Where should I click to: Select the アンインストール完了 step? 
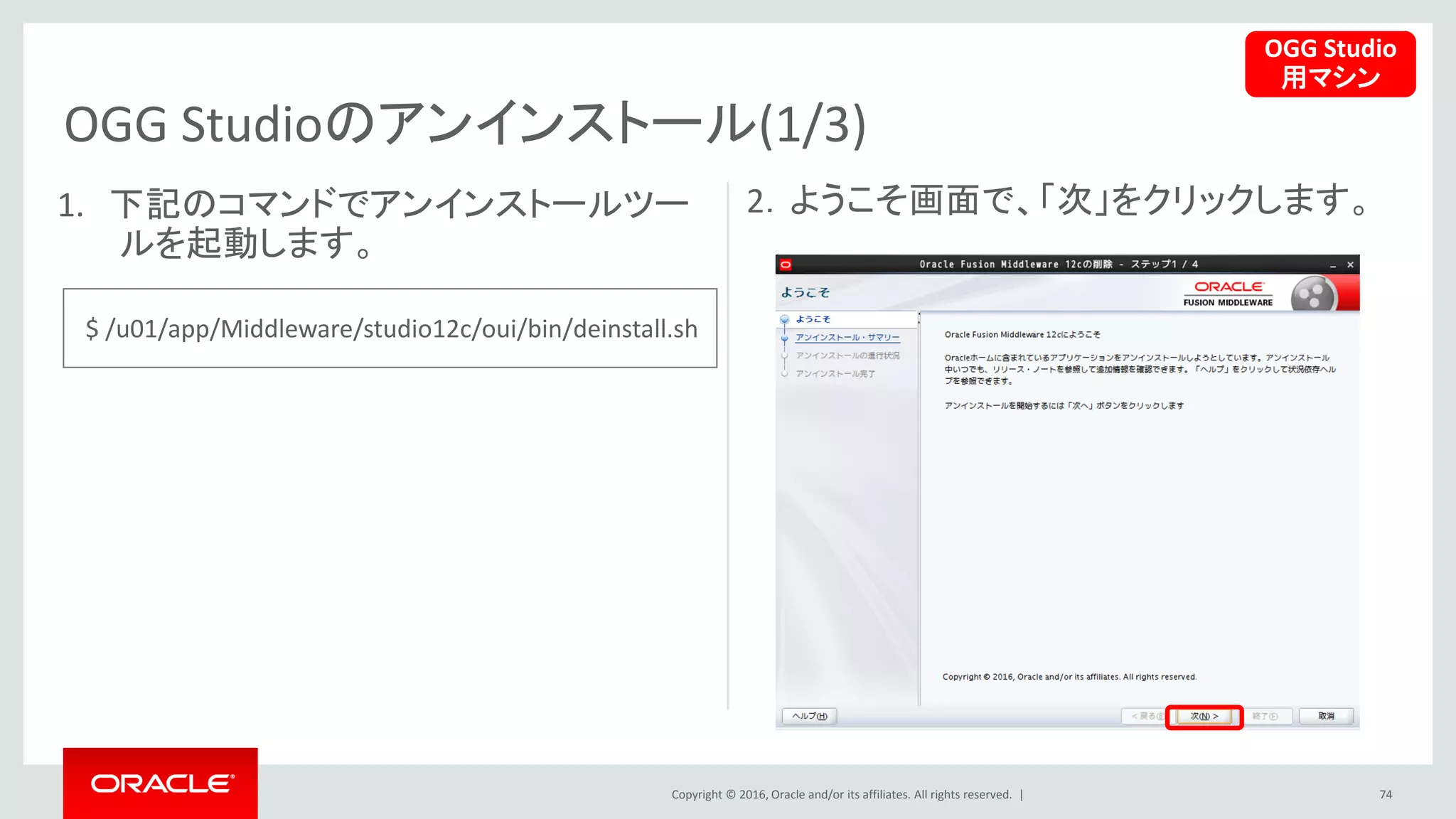click(x=835, y=374)
